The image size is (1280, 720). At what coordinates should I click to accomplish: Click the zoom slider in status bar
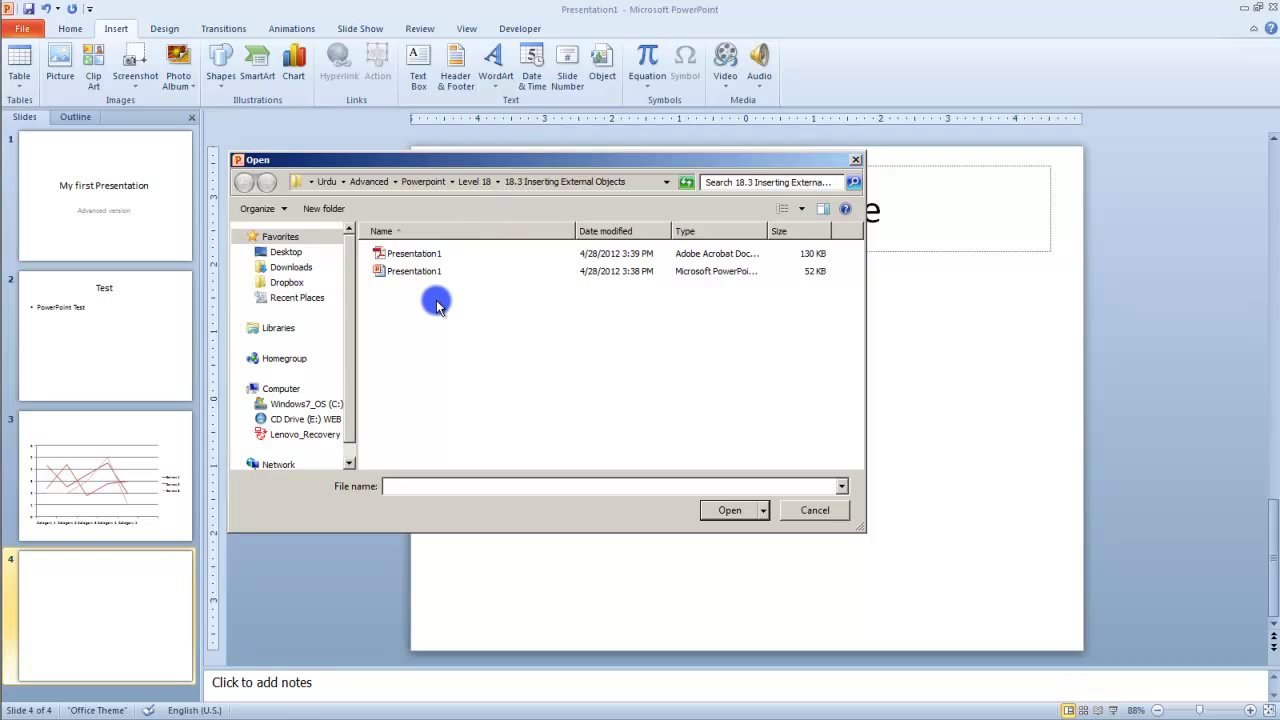pos(1199,711)
